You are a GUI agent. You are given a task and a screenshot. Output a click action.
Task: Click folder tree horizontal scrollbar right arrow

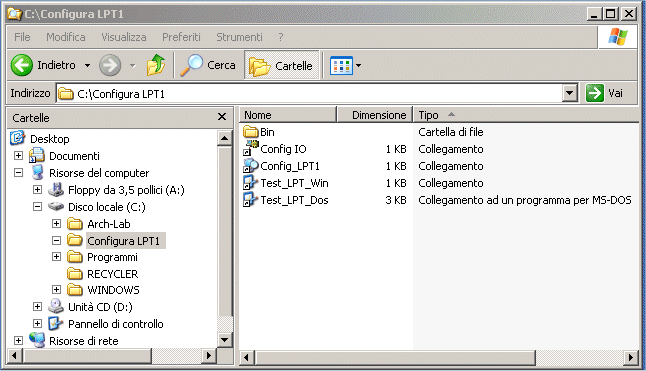click(209, 355)
